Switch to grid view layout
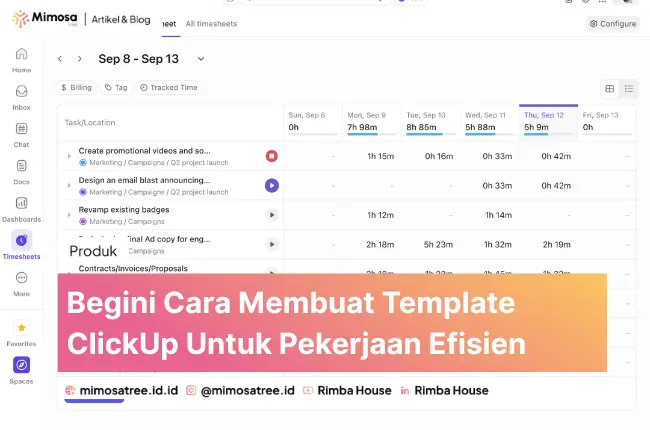The image size is (650, 430). pyautogui.click(x=610, y=89)
